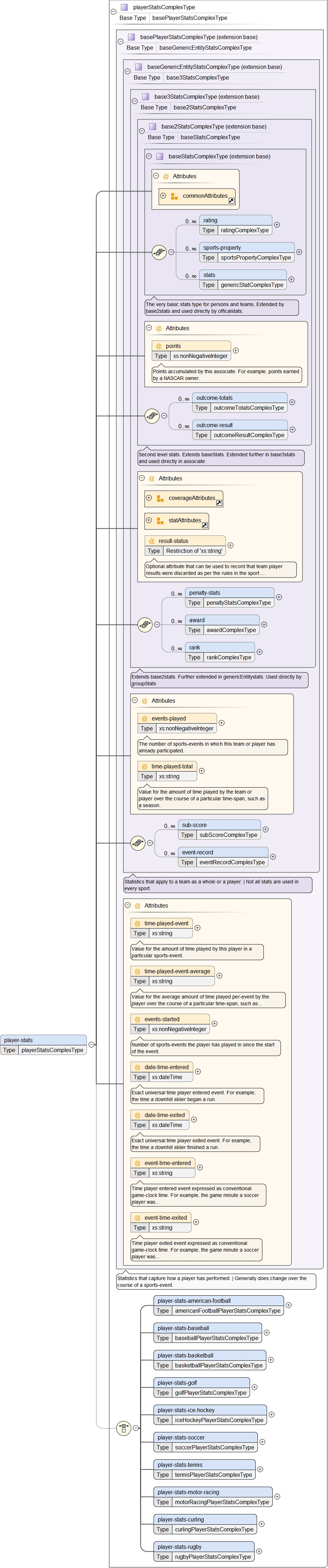Click the playerStatsComplexType purple type icon

coord(124,7)
